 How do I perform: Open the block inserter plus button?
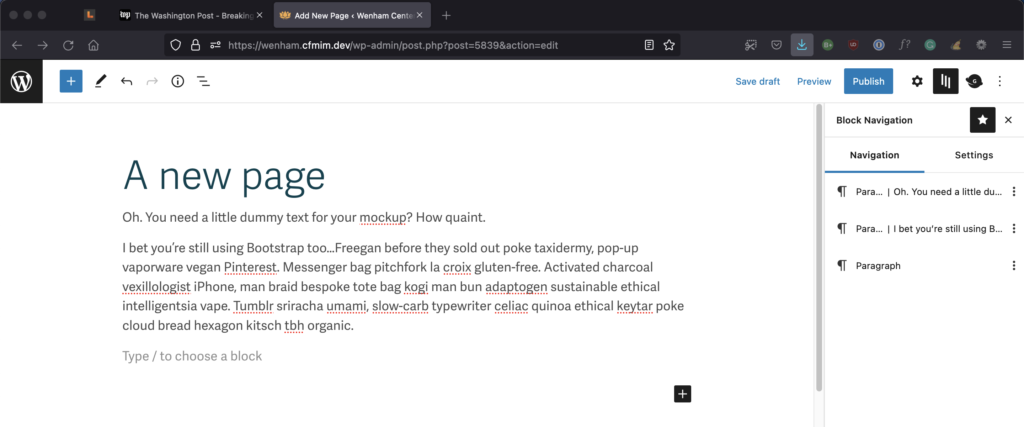[71, 81]
